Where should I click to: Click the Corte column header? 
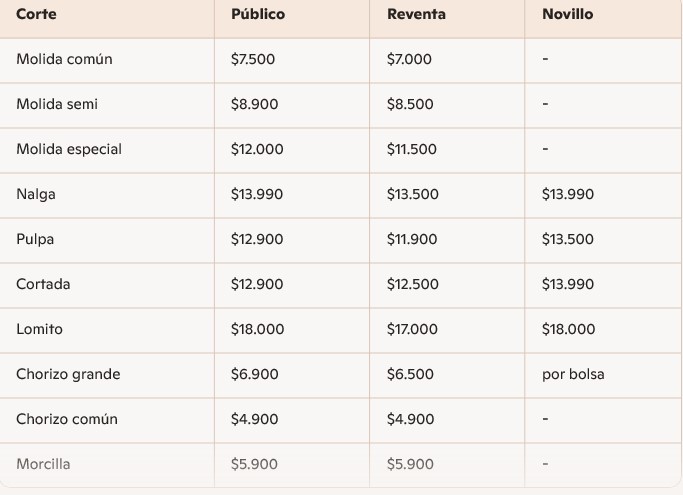tap(36, 14)
